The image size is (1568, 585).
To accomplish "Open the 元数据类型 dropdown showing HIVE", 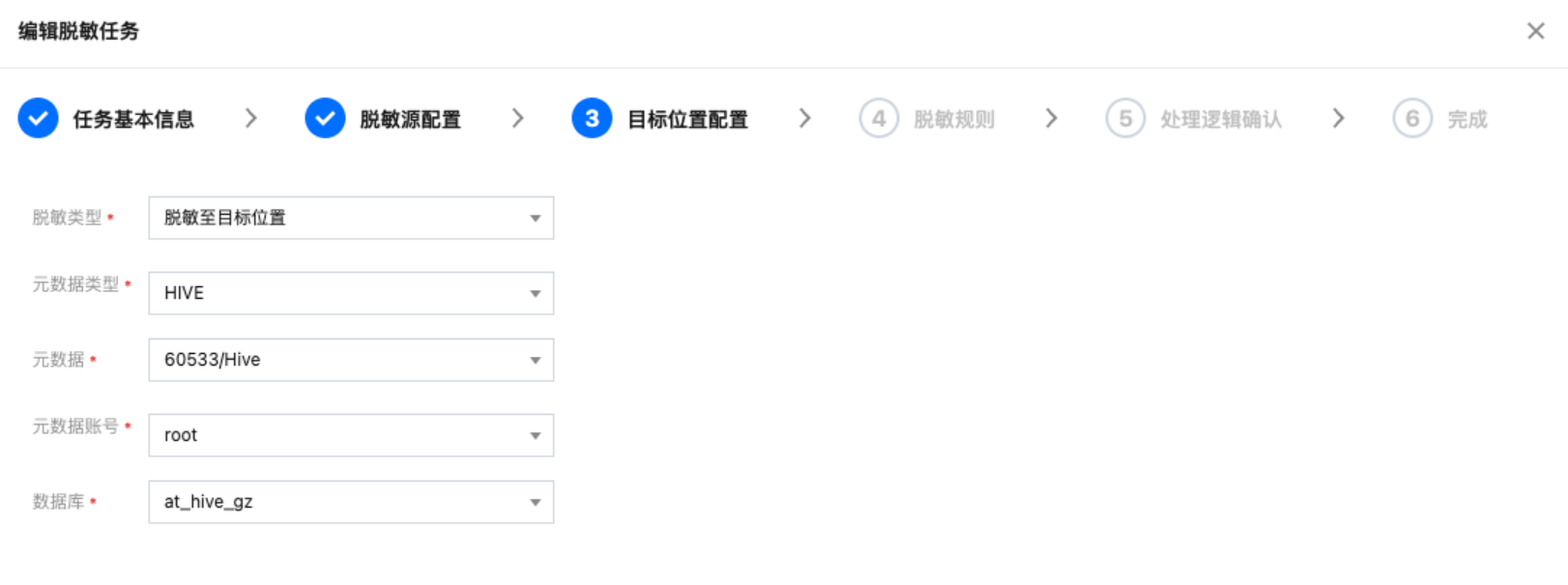I will pyautogui.click(x=351, y=294).
